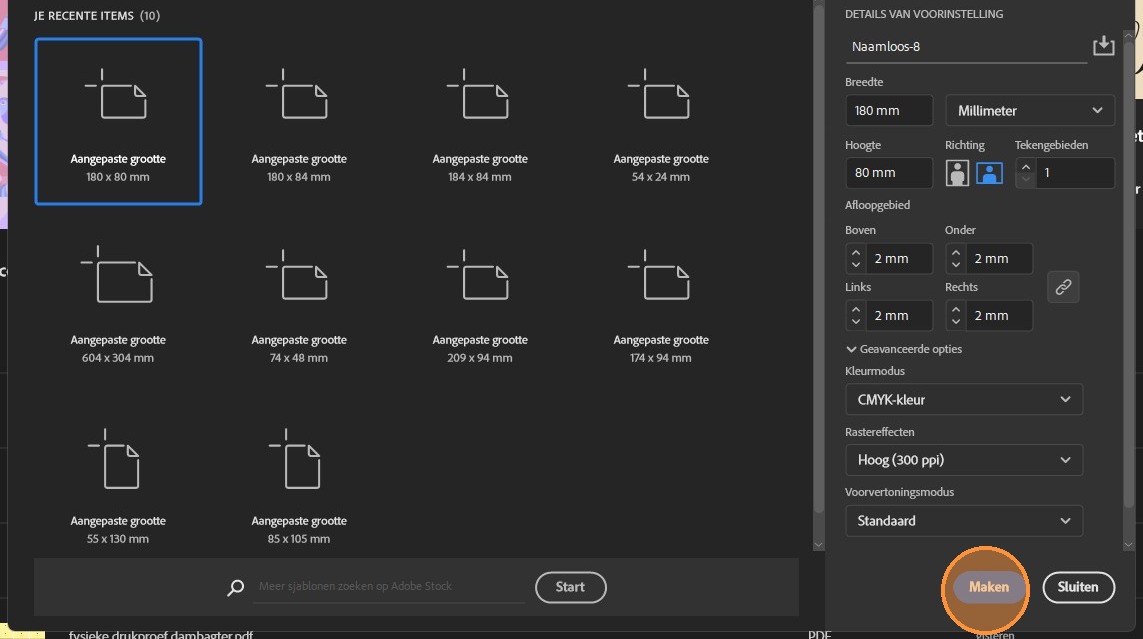The height and width of the screenshot is (639, 1143).
Task: Increase the Tekengebieden artboard count
Action: 1026,166
